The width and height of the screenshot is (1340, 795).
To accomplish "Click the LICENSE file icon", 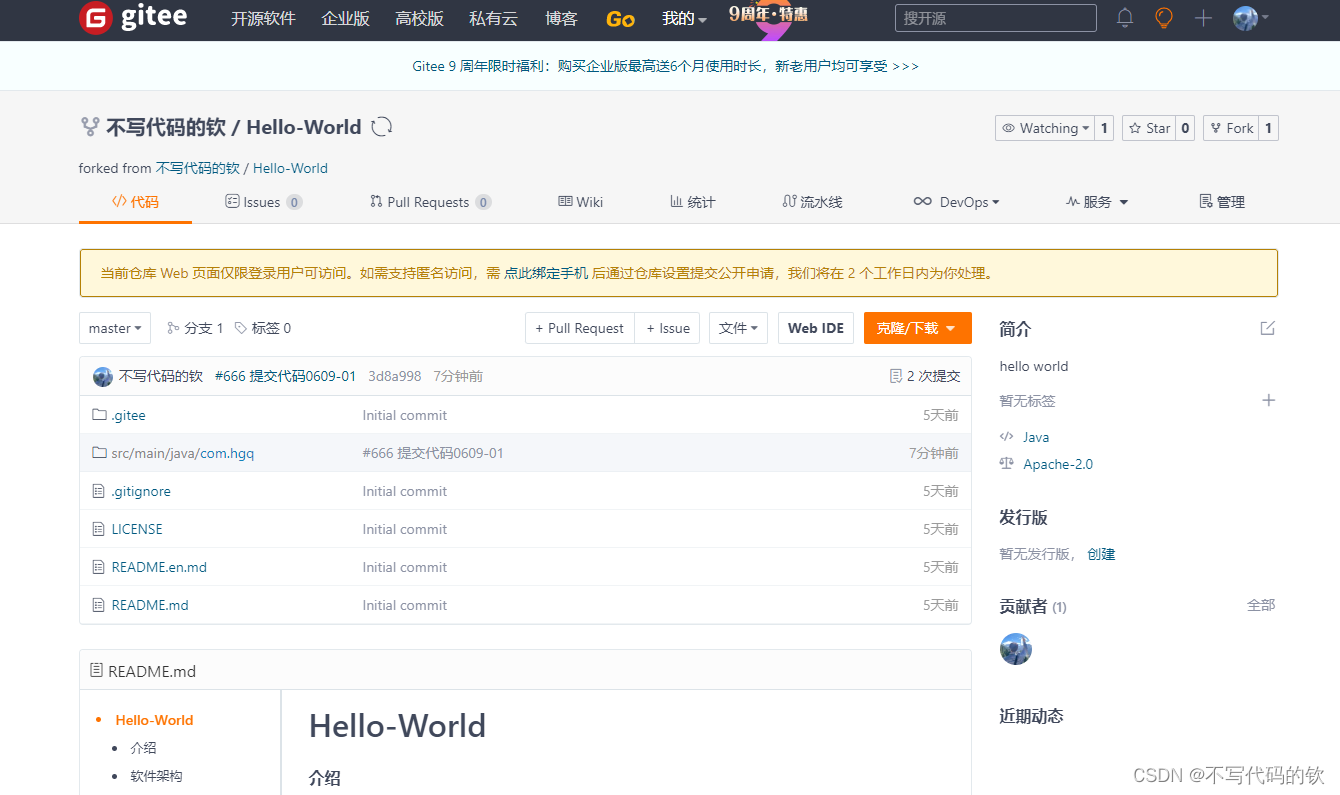I will click(98, 529).
